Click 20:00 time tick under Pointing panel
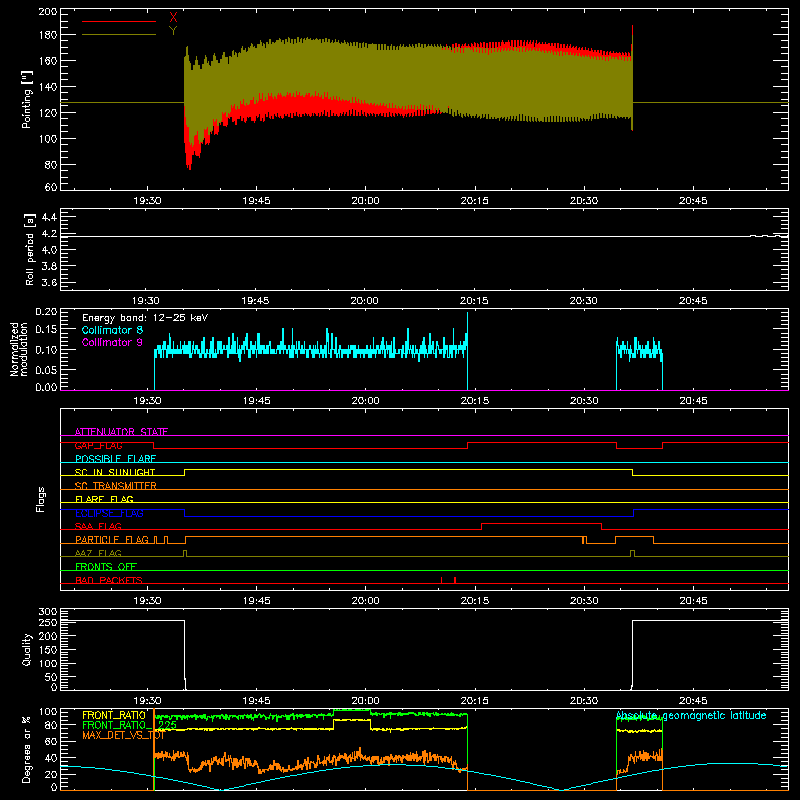 pyautogui.click(x=365, y=201)
